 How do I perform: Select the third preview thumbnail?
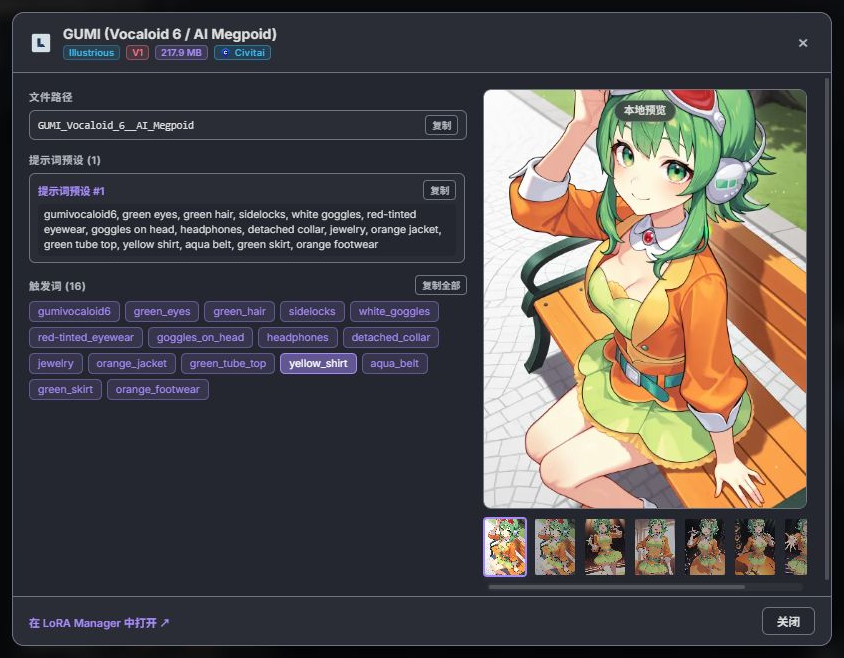[605, 547]
